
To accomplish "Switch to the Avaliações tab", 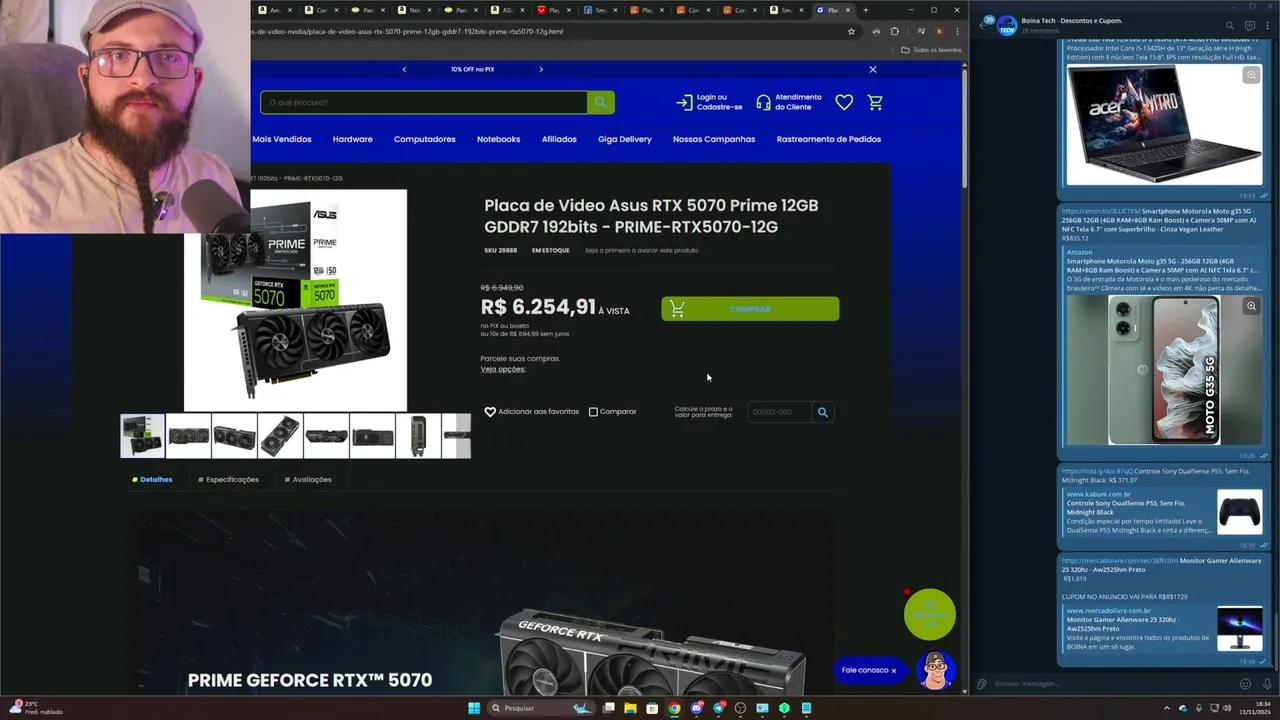I will click(x=307, y=479).
